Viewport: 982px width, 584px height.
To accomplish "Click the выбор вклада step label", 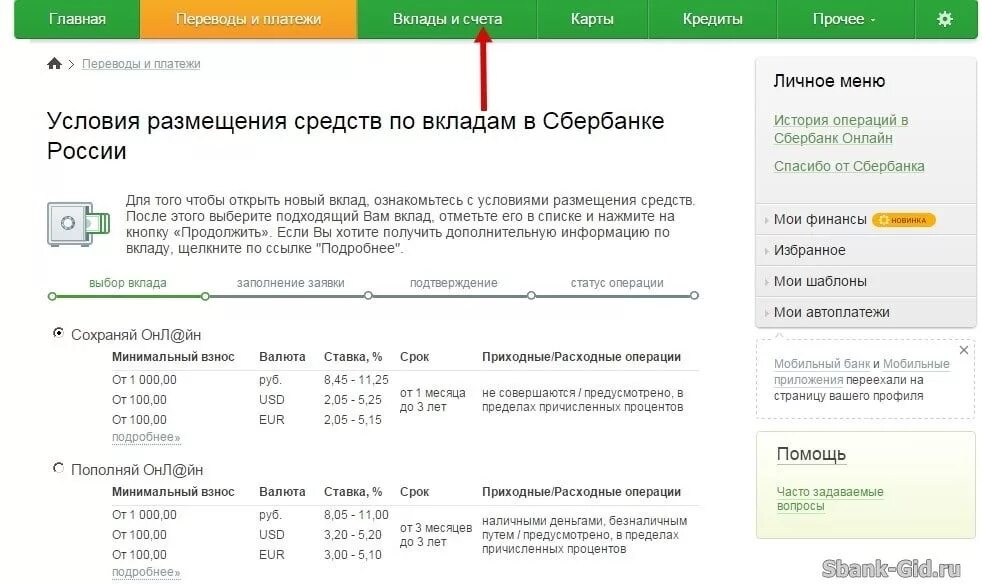I will [128, 283].
